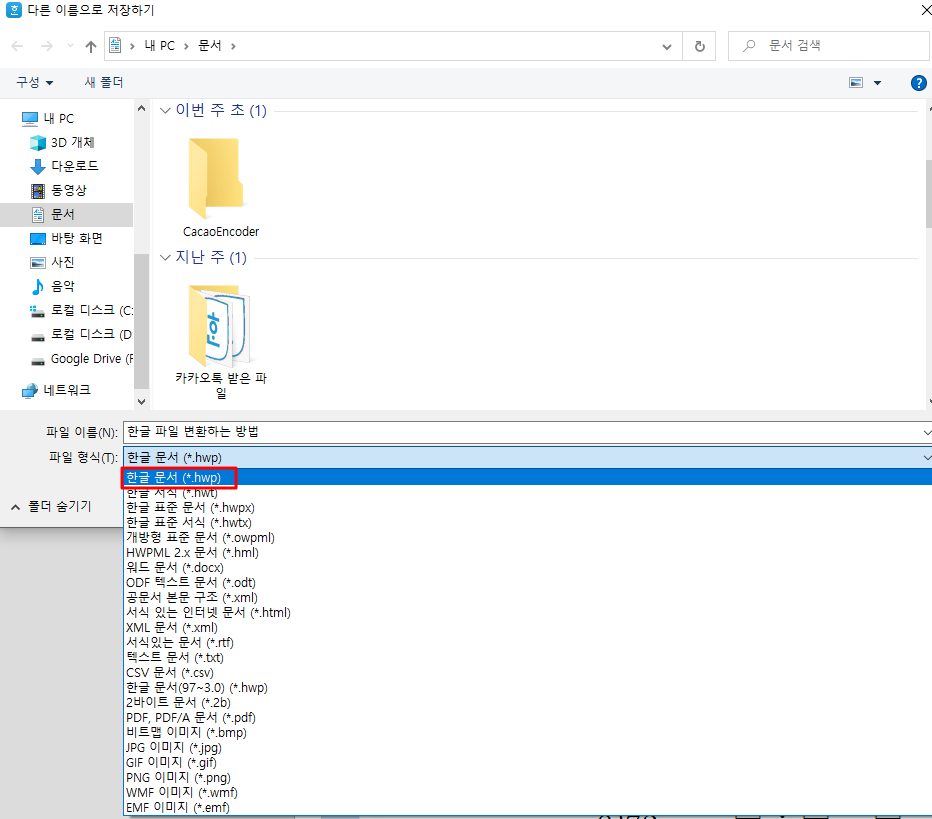
Task: Select Google Drive in the sidebar
Action: click(80, 358)
